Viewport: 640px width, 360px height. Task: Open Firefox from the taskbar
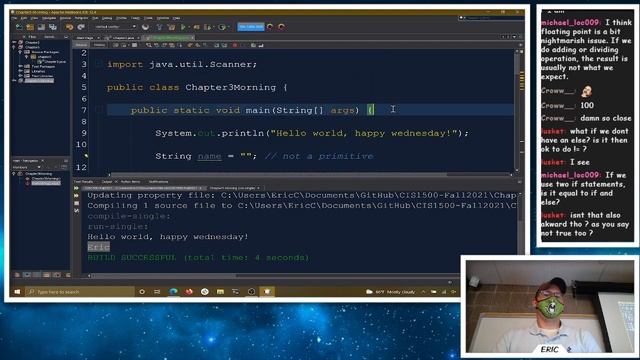pyautogui.click(x=189, y=291)
